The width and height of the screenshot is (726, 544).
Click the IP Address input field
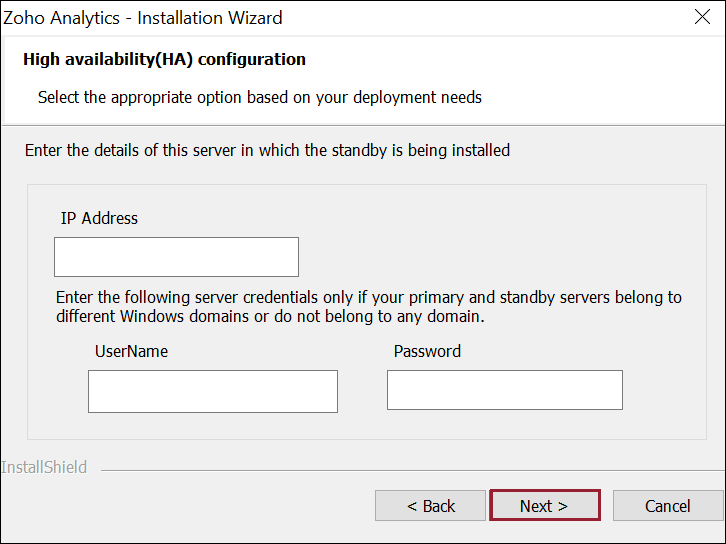pyautogui.click(x=176, y=257)
